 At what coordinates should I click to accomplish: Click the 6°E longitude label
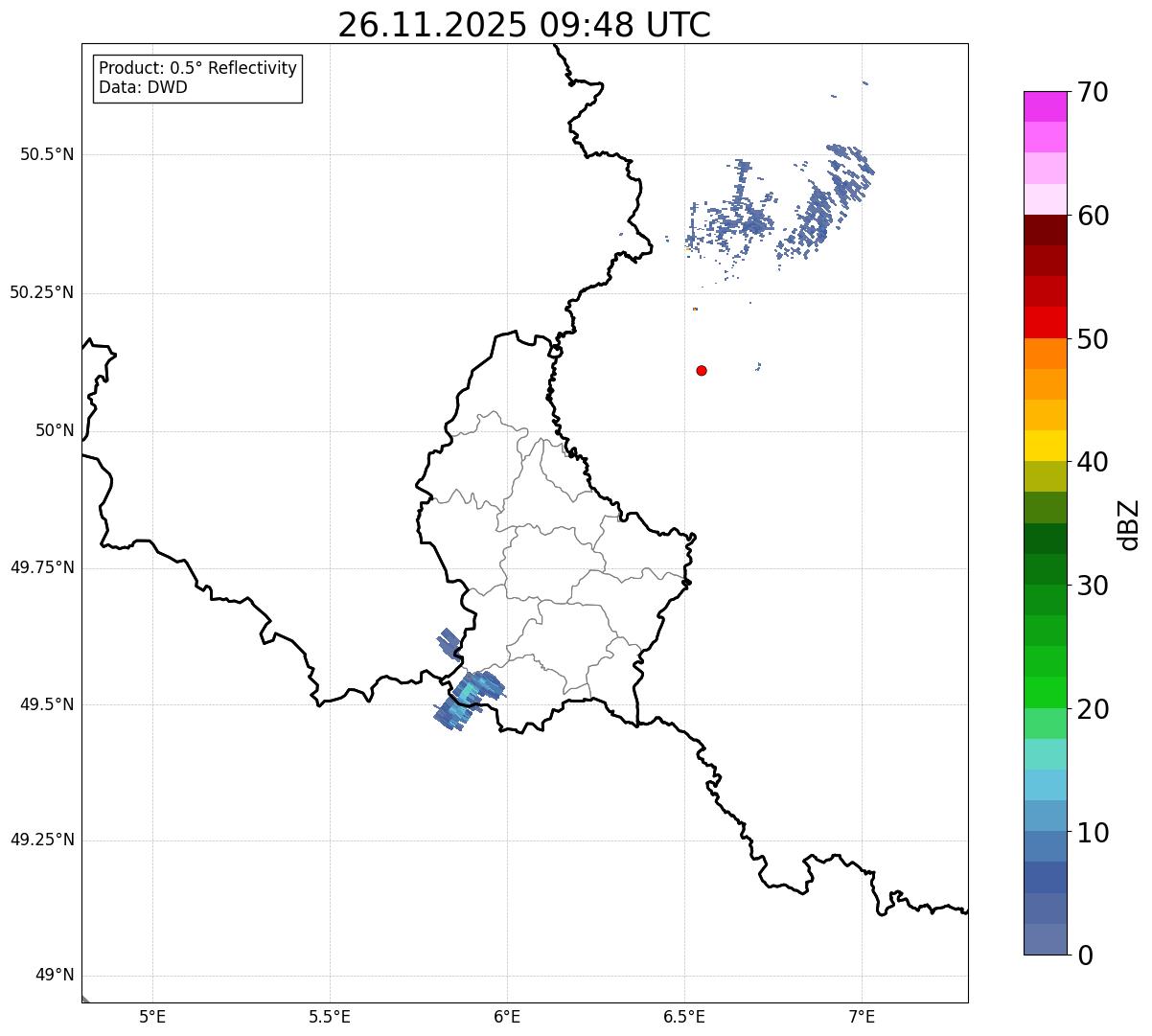coord(507,1017)
